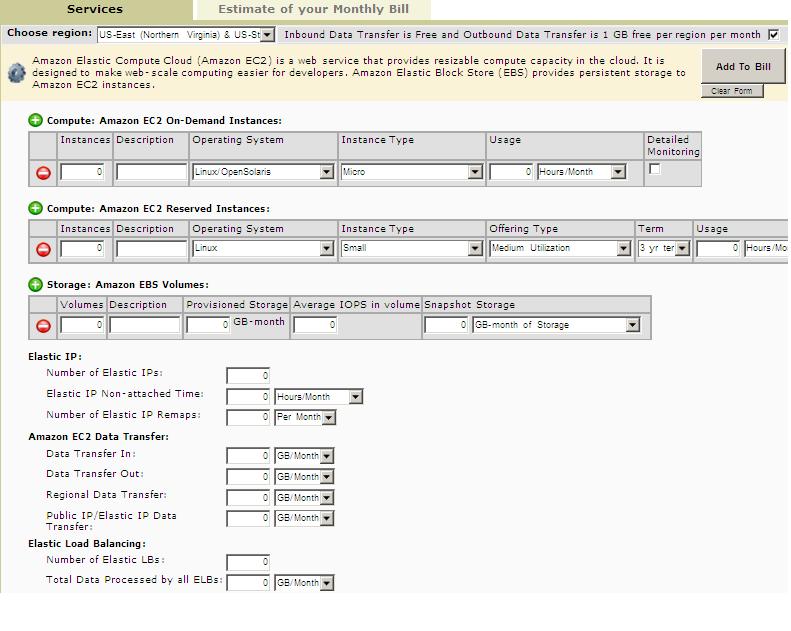791x631 pixels.
Task: Remove the Reserved Instances row
Action: [43, 249]
